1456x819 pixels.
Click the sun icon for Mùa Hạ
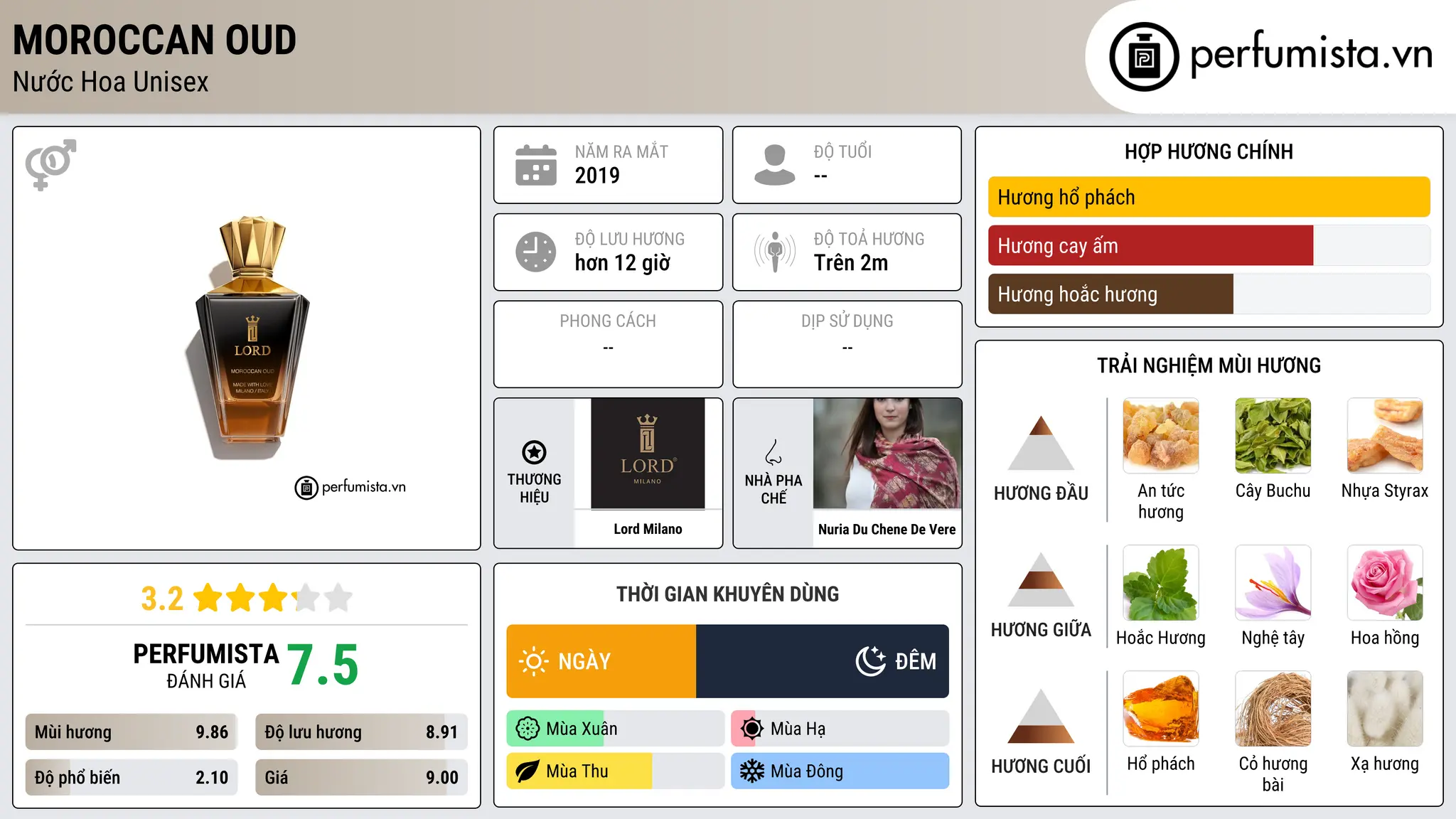pos(751,729)
